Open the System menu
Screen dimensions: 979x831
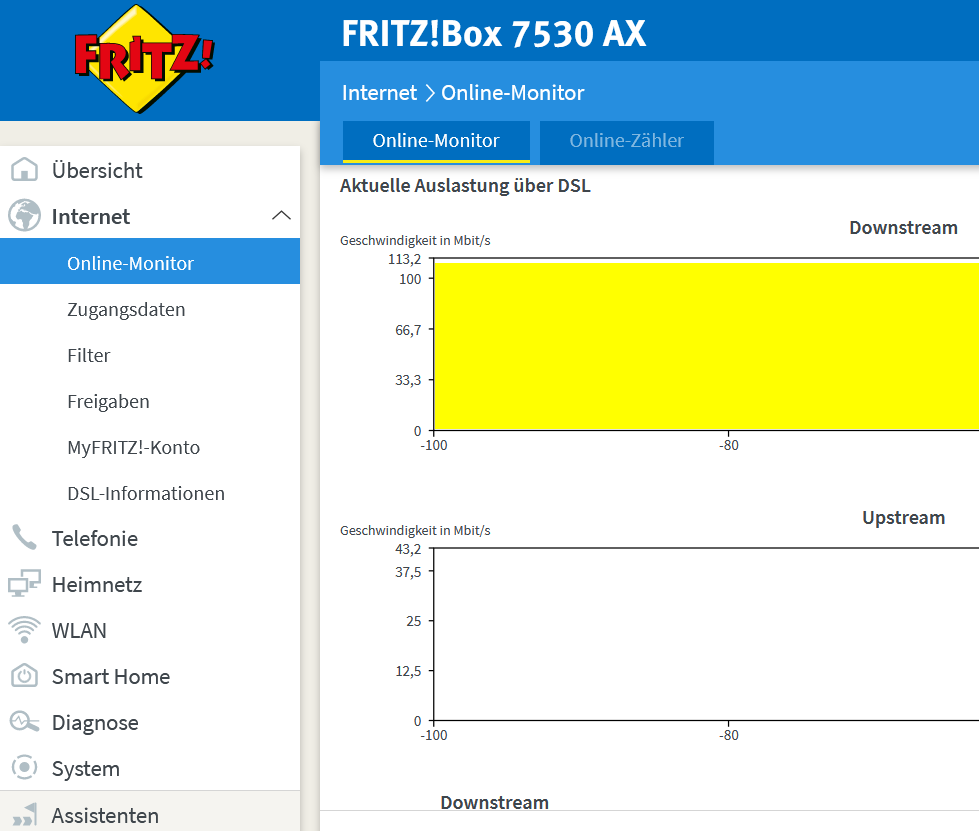click(x=150, y=769)
